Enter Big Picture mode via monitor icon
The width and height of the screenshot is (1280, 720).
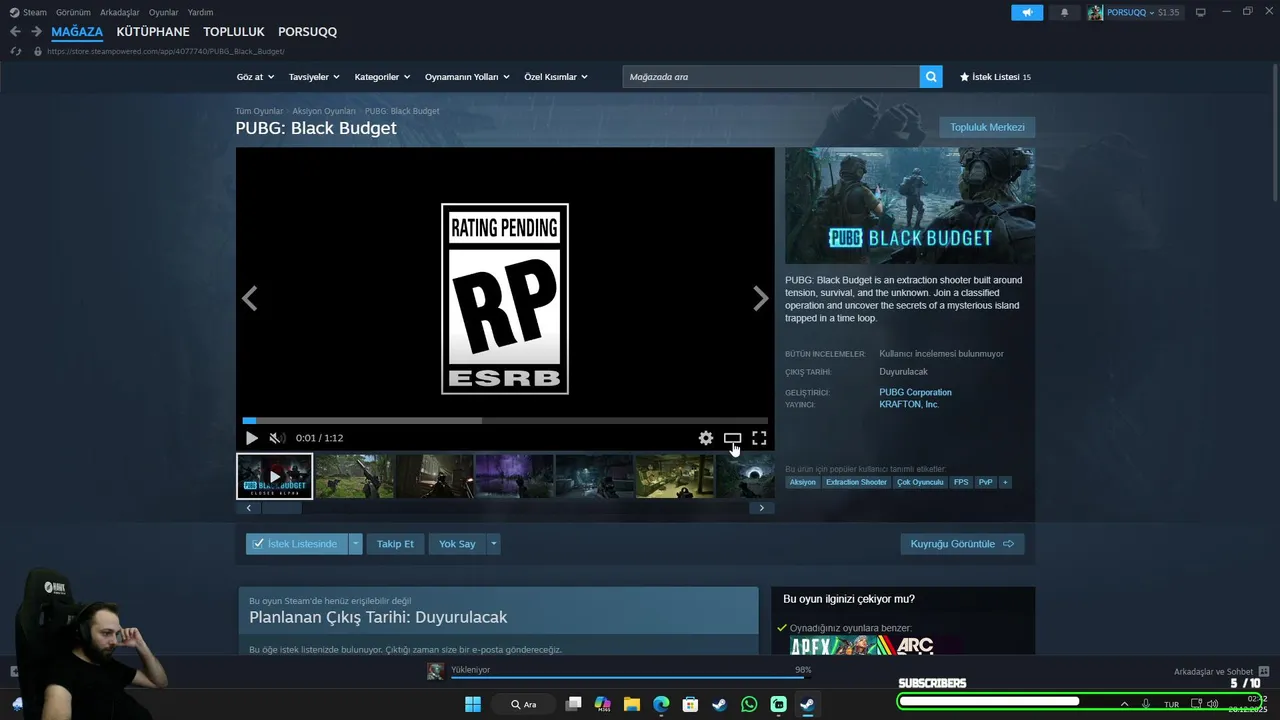[x=1201, y=12]
